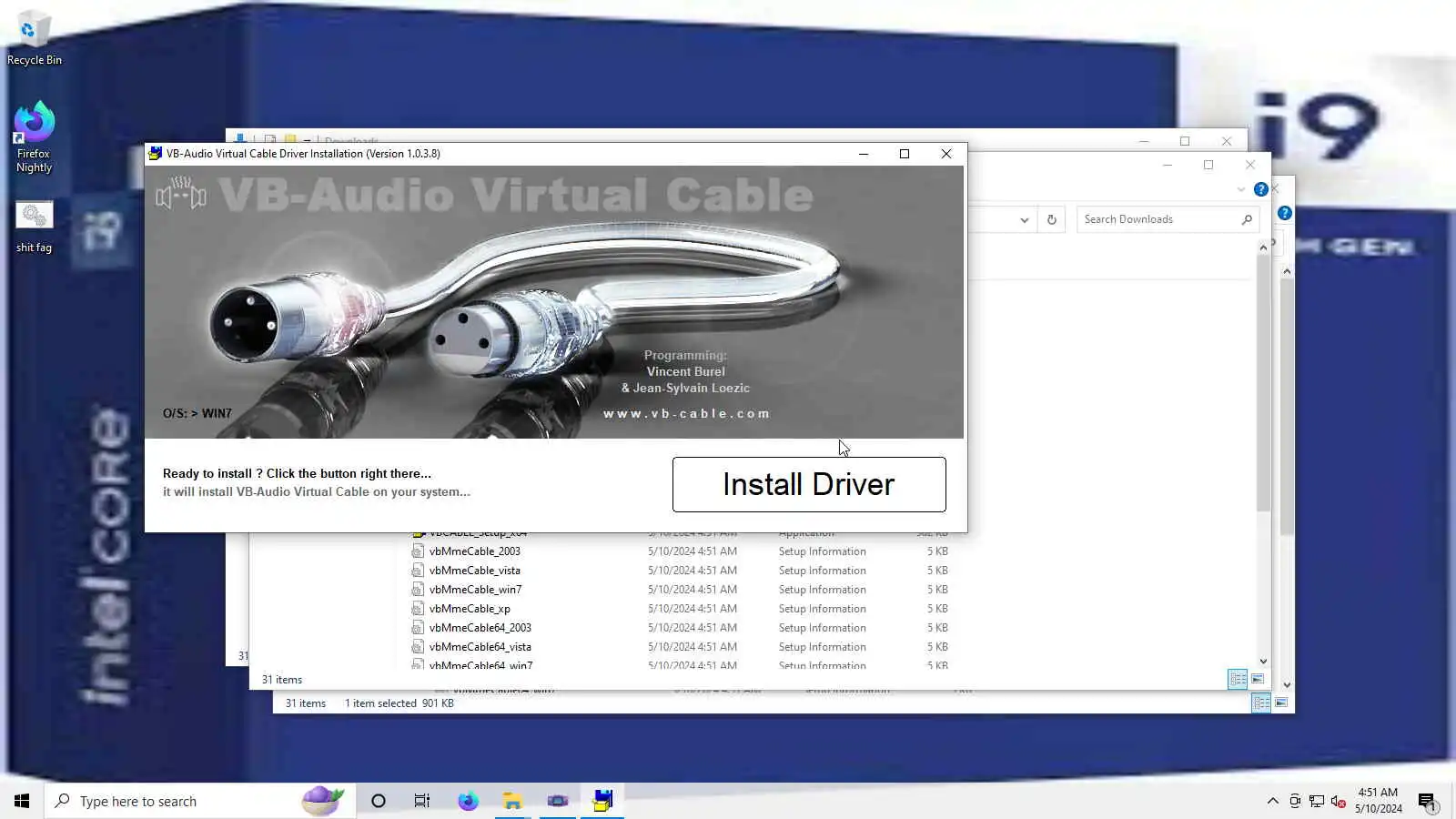Select the Firefox Nightly desktop shortcut

(x=35, y=137)
